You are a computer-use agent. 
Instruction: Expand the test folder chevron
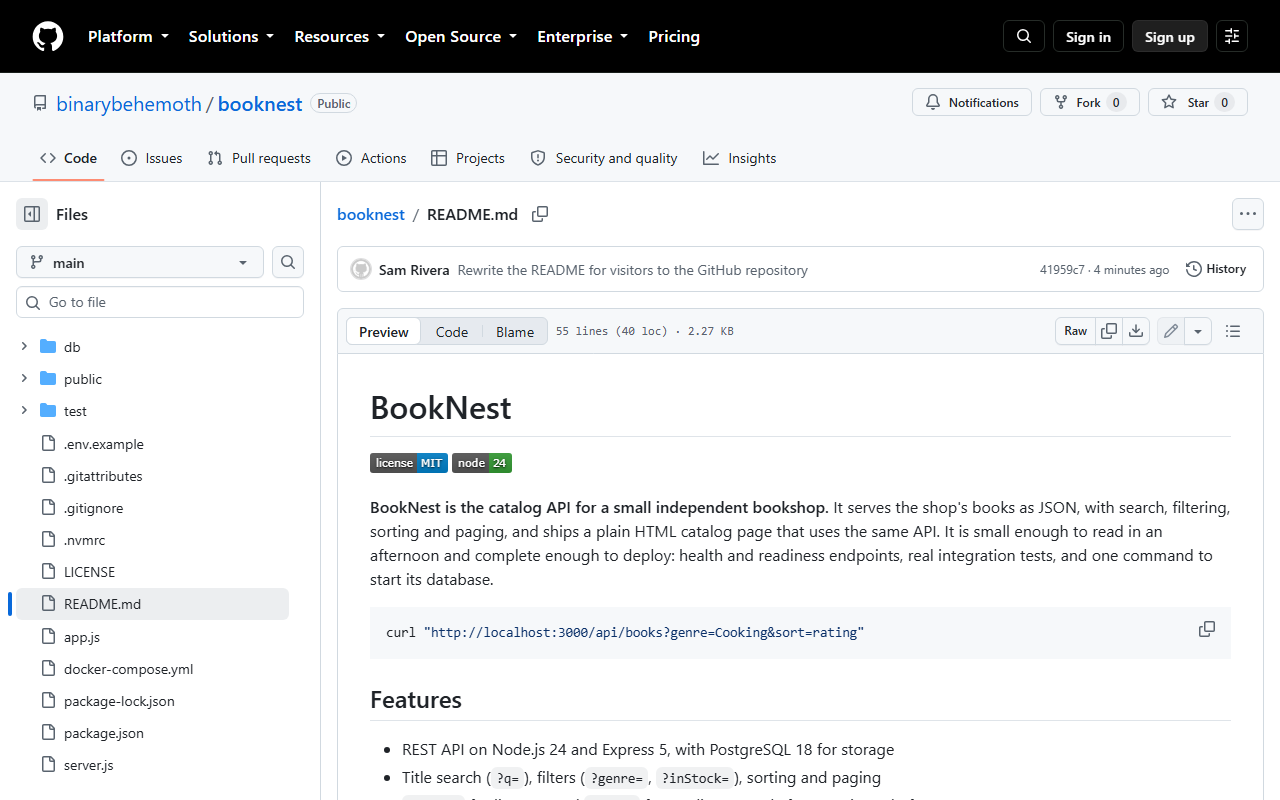(24, 411)
